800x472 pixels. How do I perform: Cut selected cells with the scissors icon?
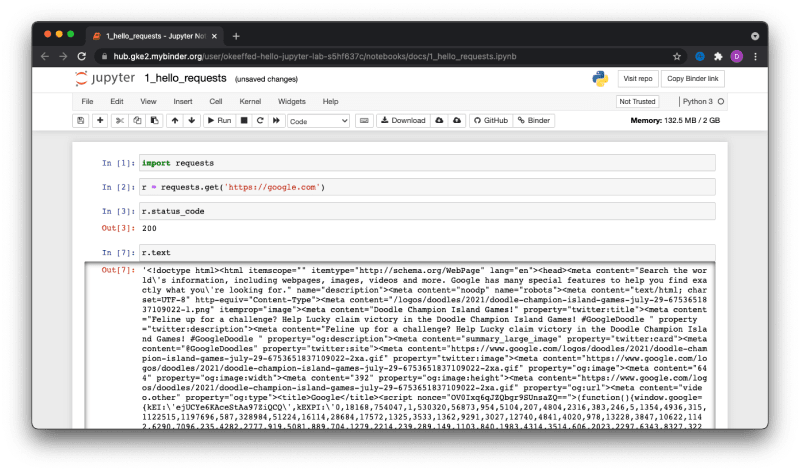[120, 120]
